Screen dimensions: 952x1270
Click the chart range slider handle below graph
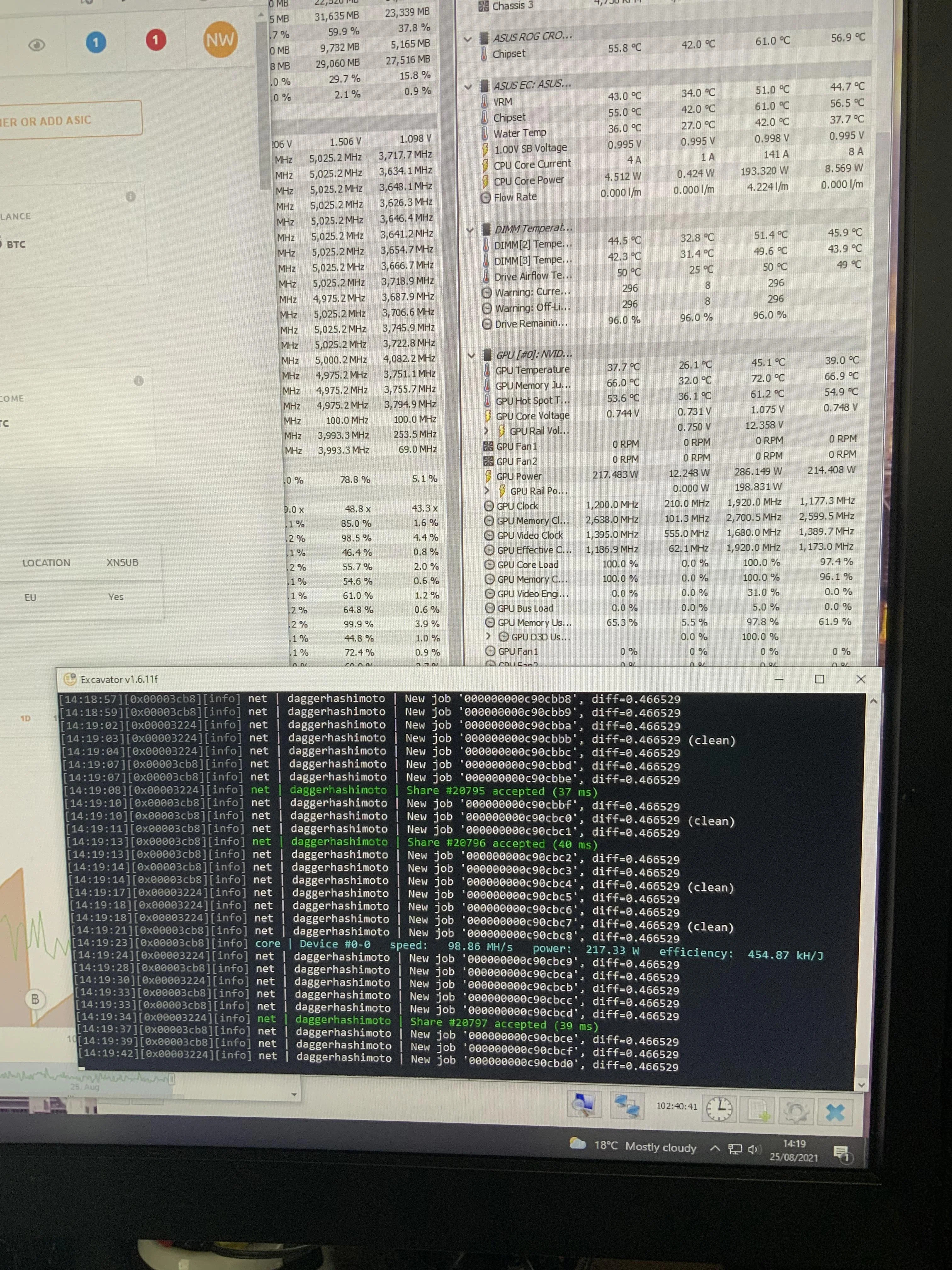click(x=172, y=1079)
